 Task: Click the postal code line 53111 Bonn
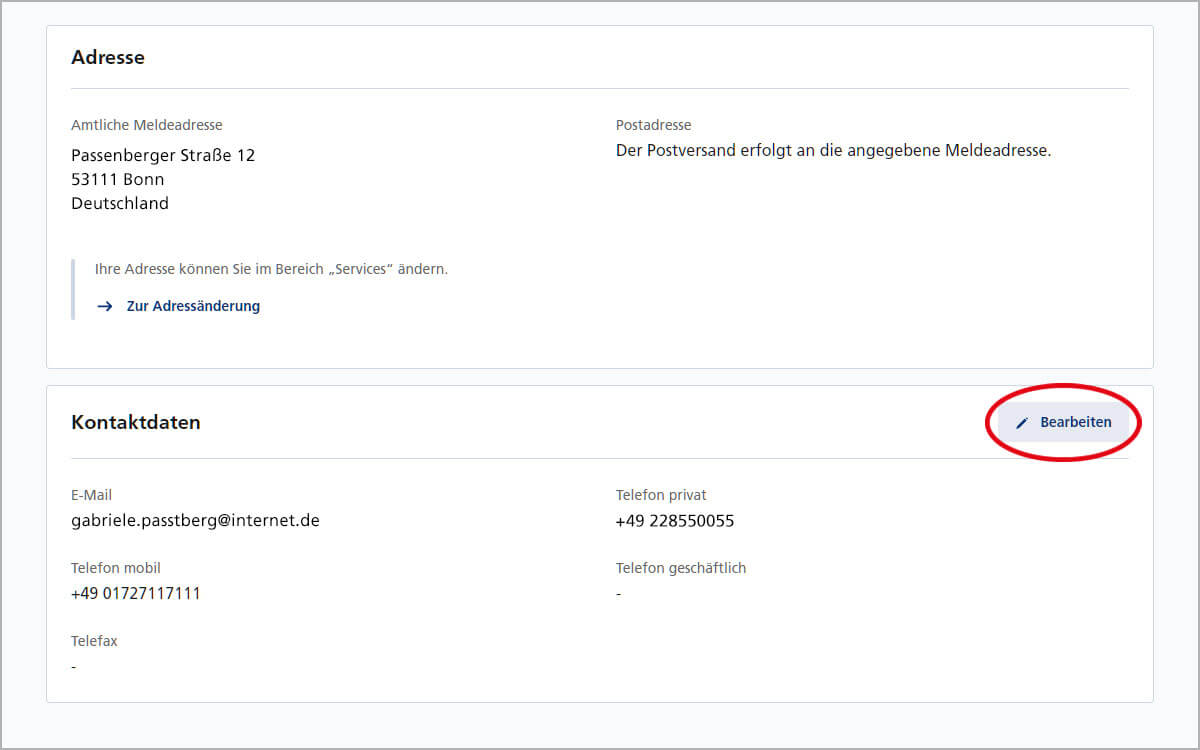point(118,179)
